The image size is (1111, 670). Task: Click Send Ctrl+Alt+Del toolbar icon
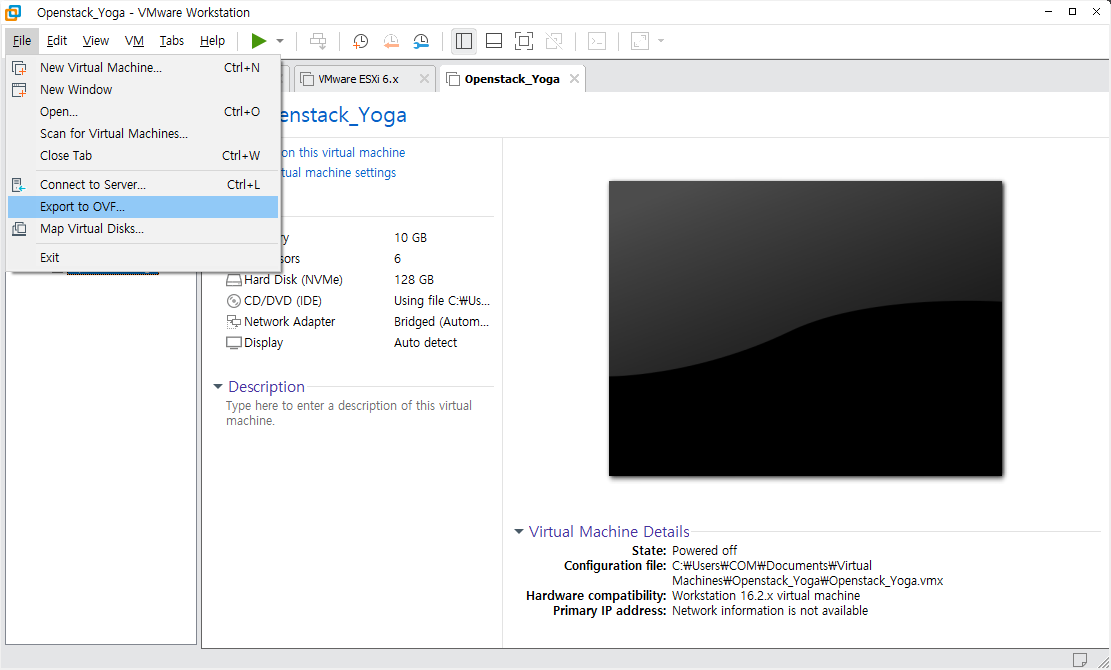click(318, 41)
